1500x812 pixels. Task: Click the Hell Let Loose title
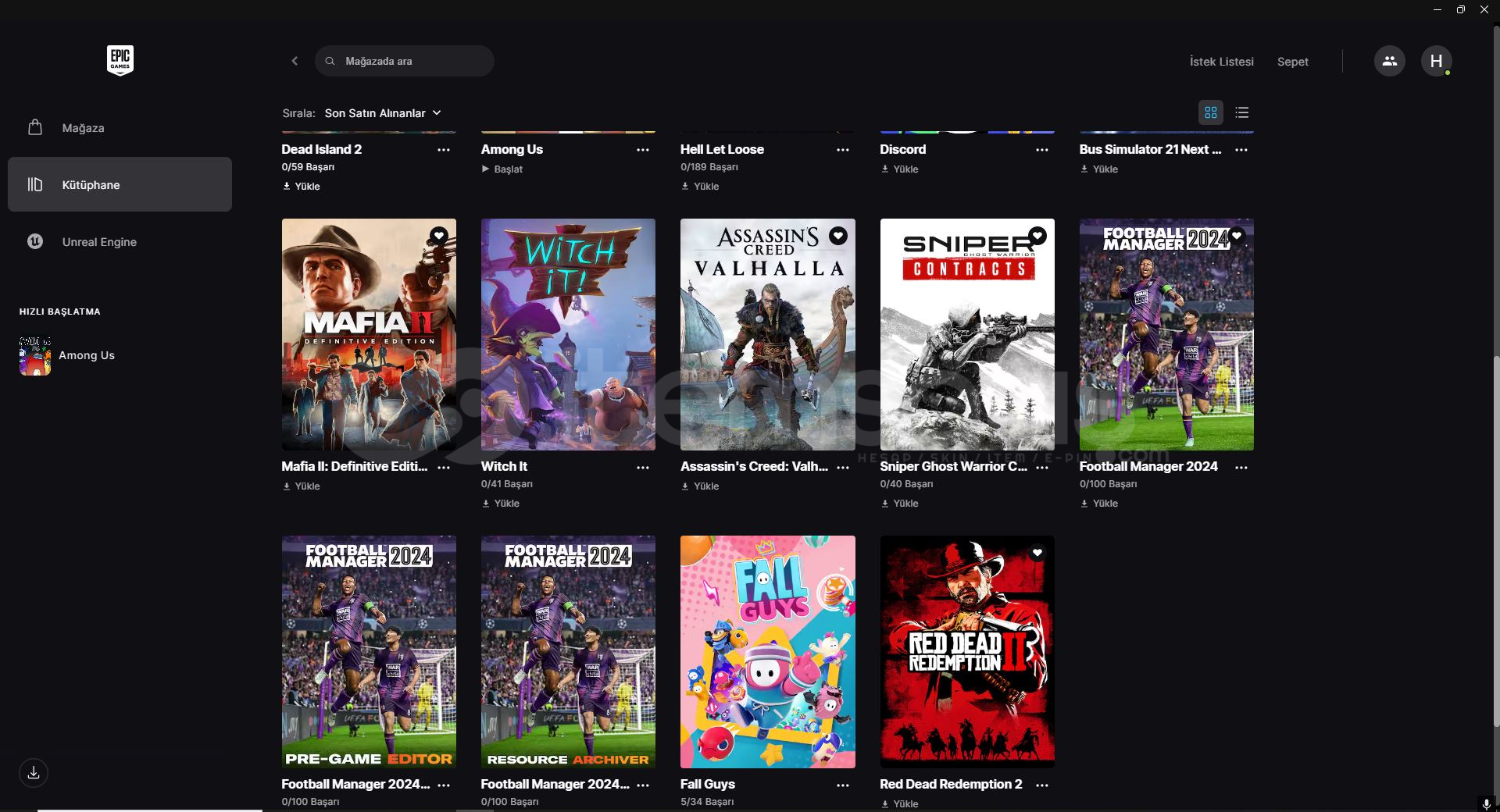coord(722,149)
